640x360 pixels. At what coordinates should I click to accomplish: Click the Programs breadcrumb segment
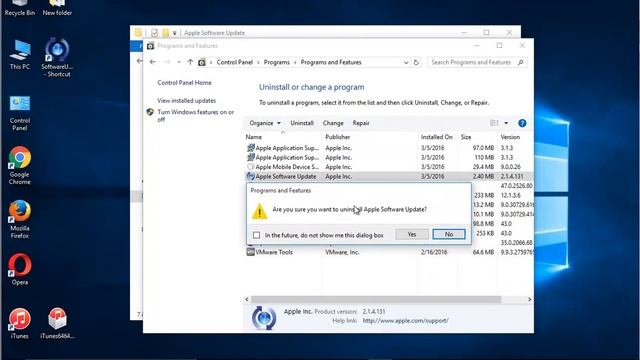point(277,62)
